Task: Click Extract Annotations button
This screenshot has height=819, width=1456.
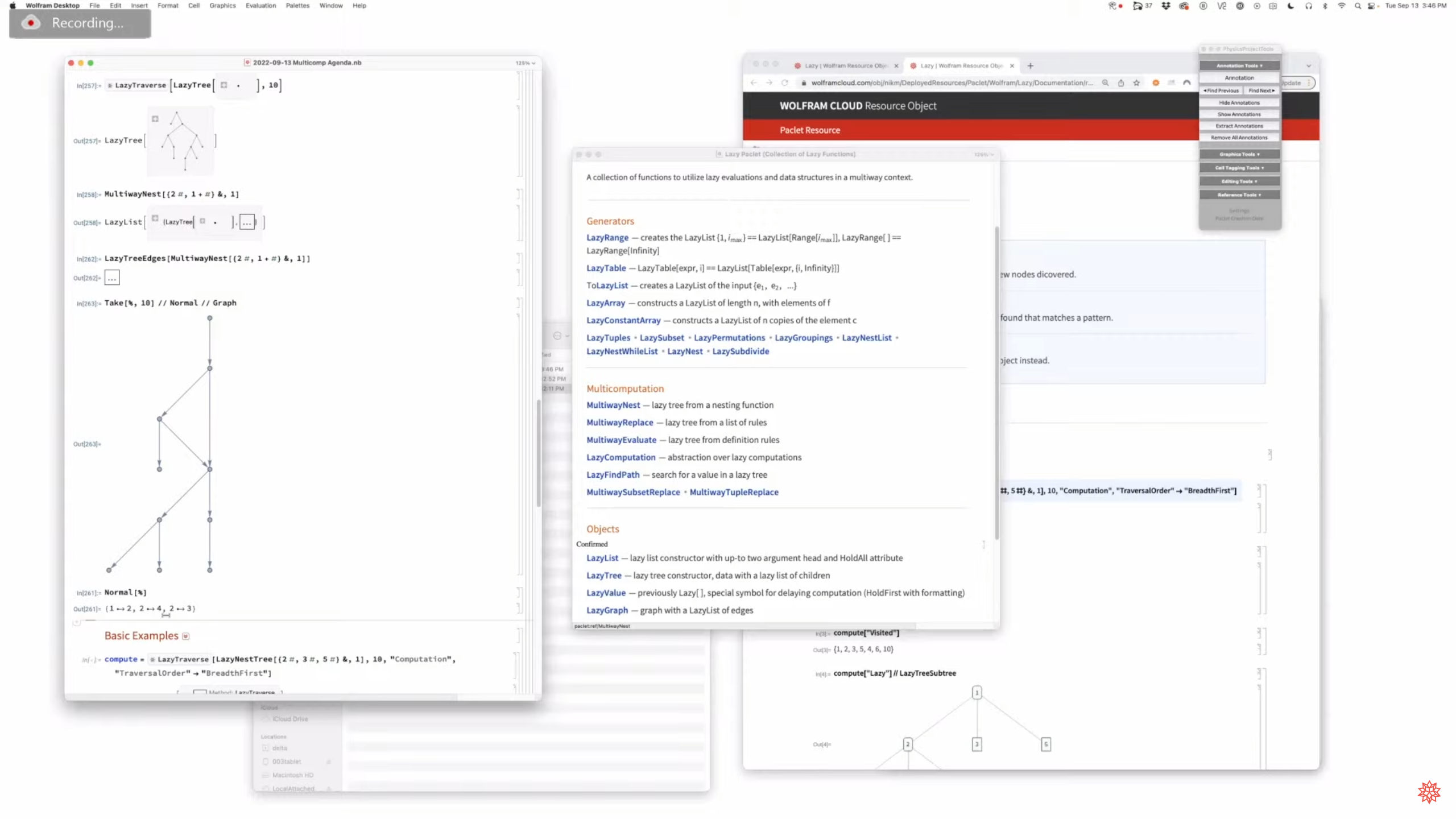Action: [x=1239, y=126]
